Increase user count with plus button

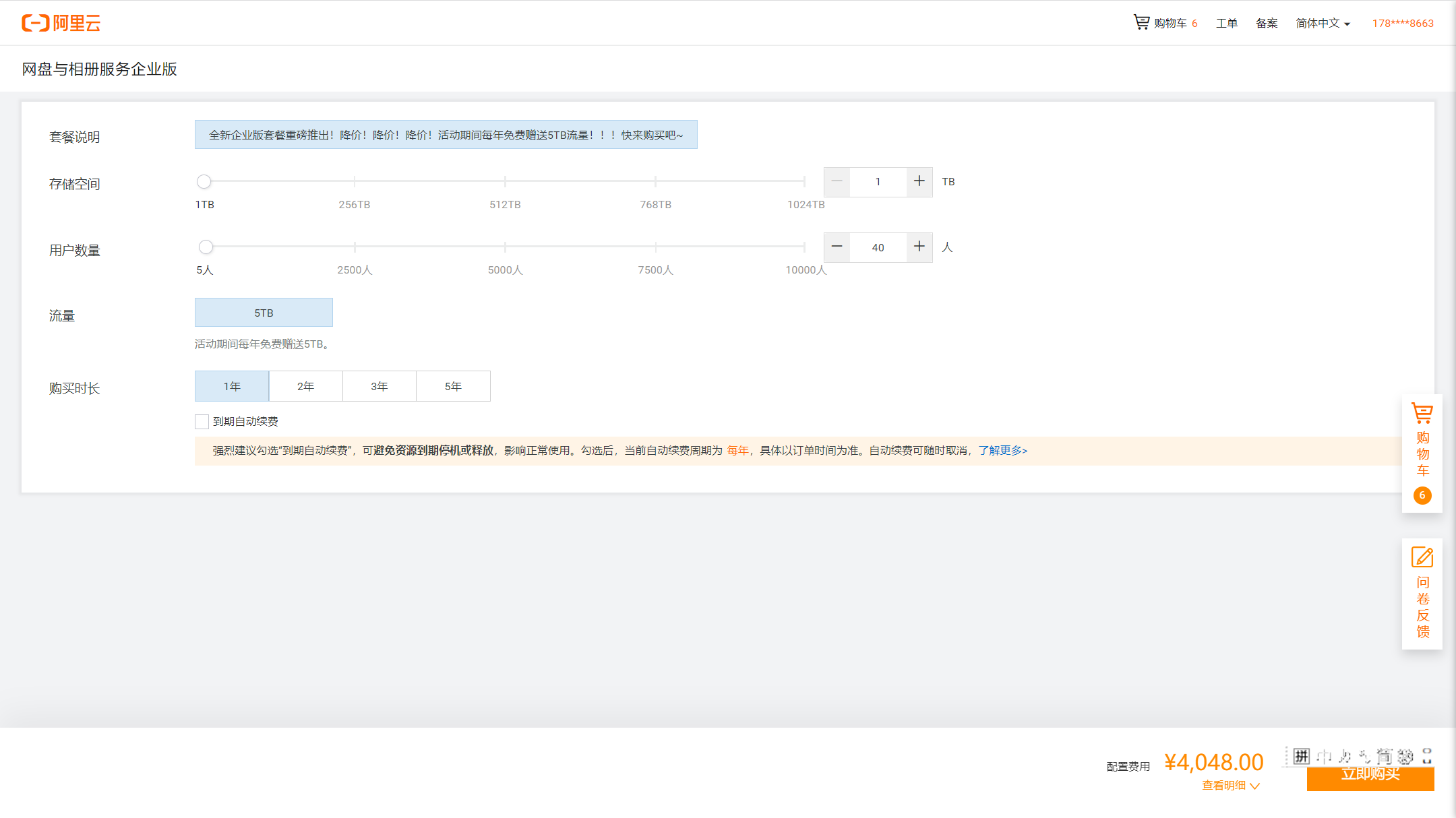[919, 247]
